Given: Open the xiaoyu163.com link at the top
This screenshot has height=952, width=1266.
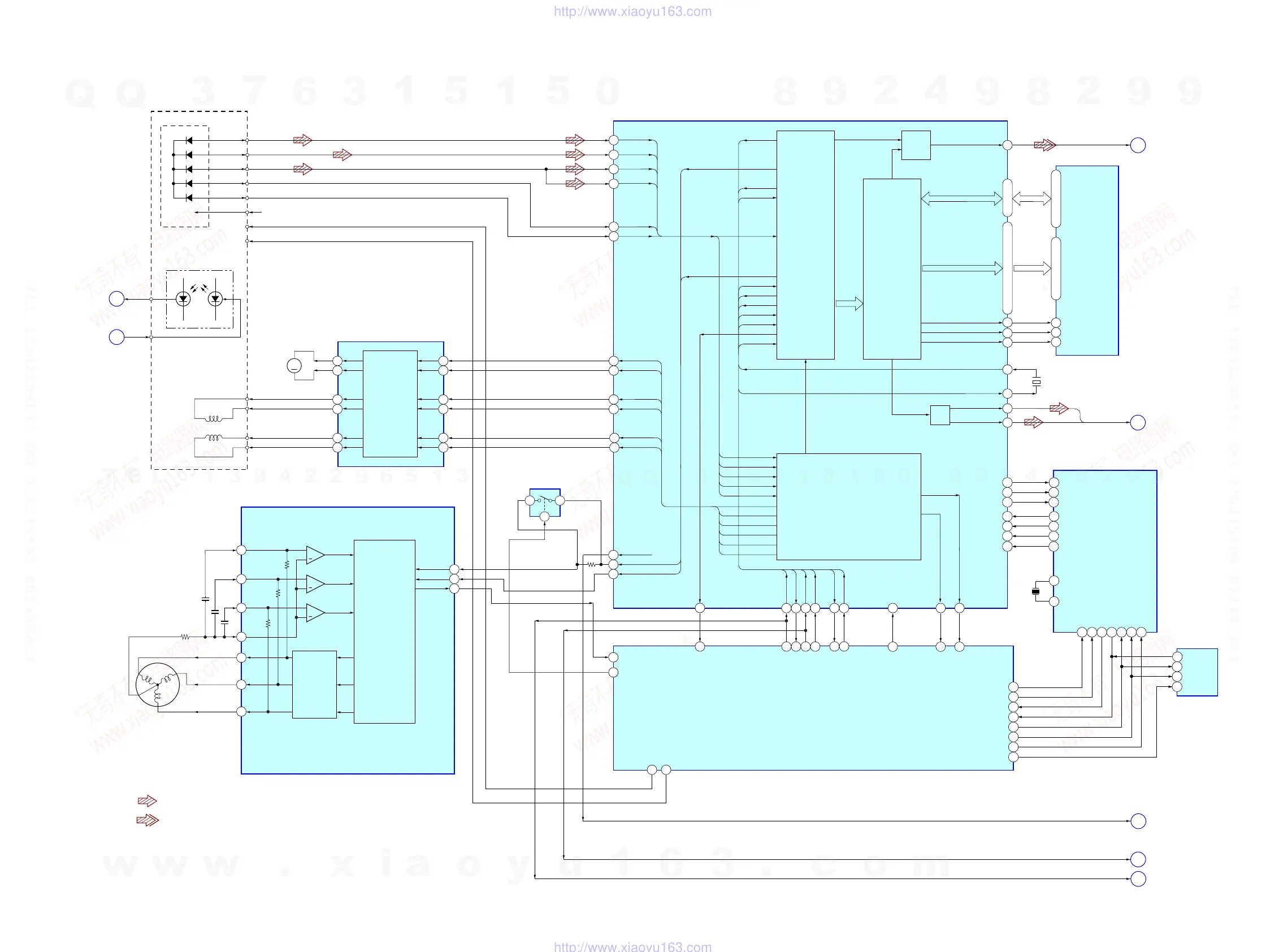Looking at the screenshot, I should (x=632, y=11).
